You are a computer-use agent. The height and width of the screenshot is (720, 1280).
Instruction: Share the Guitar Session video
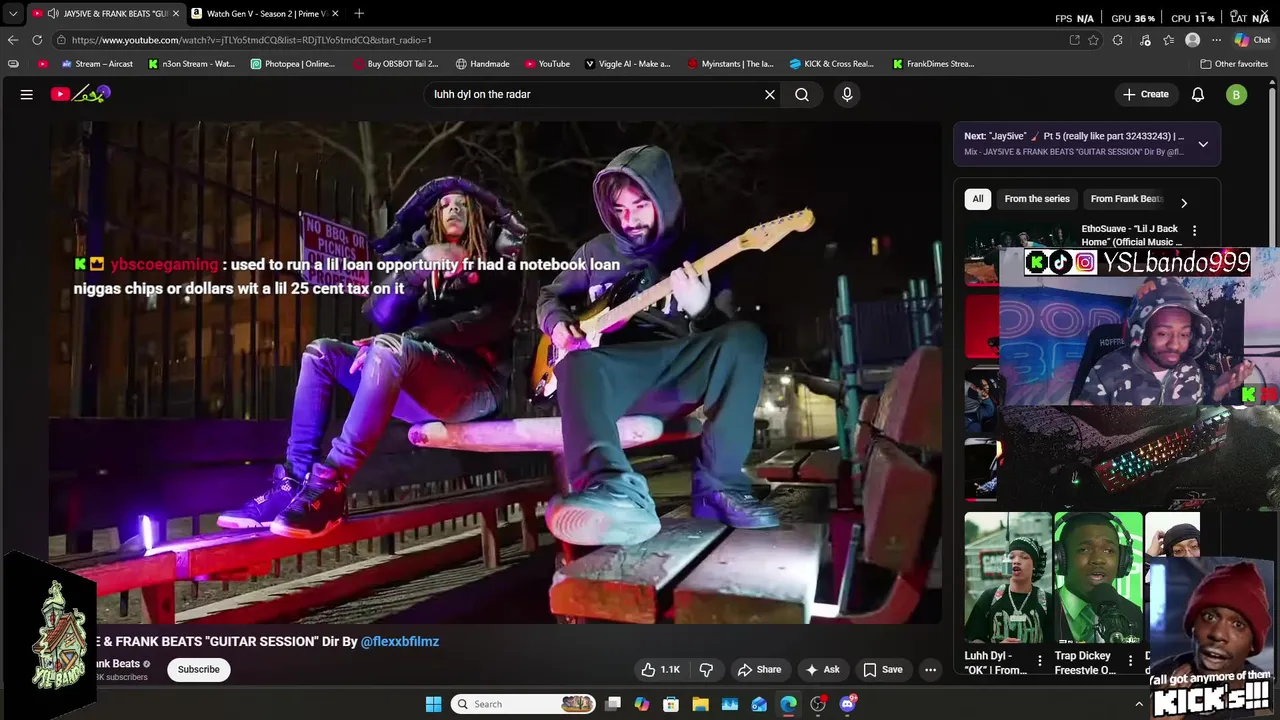pyautogui.click(x=759, y=669)
